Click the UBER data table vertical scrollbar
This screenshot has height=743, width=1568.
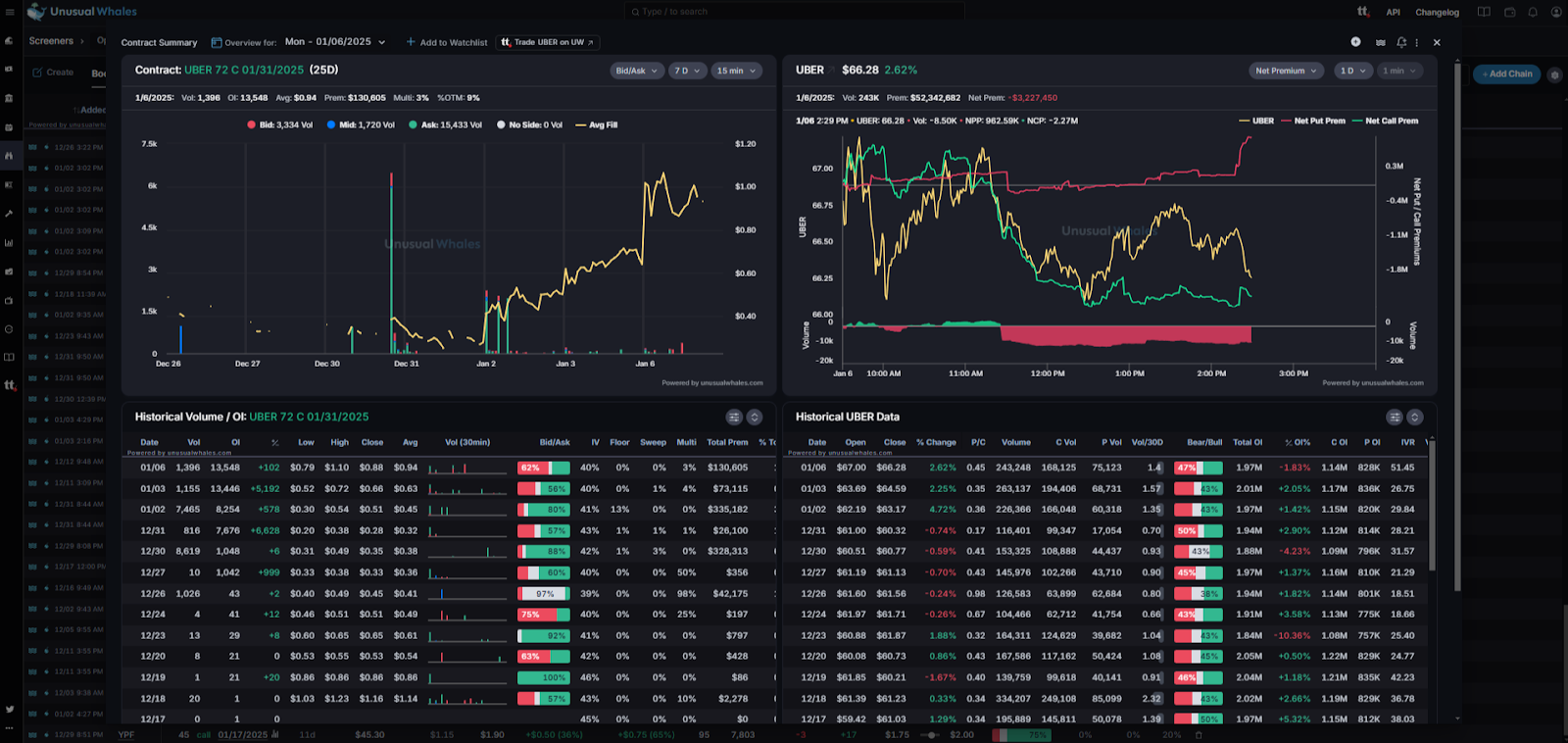coord(1431,505)
